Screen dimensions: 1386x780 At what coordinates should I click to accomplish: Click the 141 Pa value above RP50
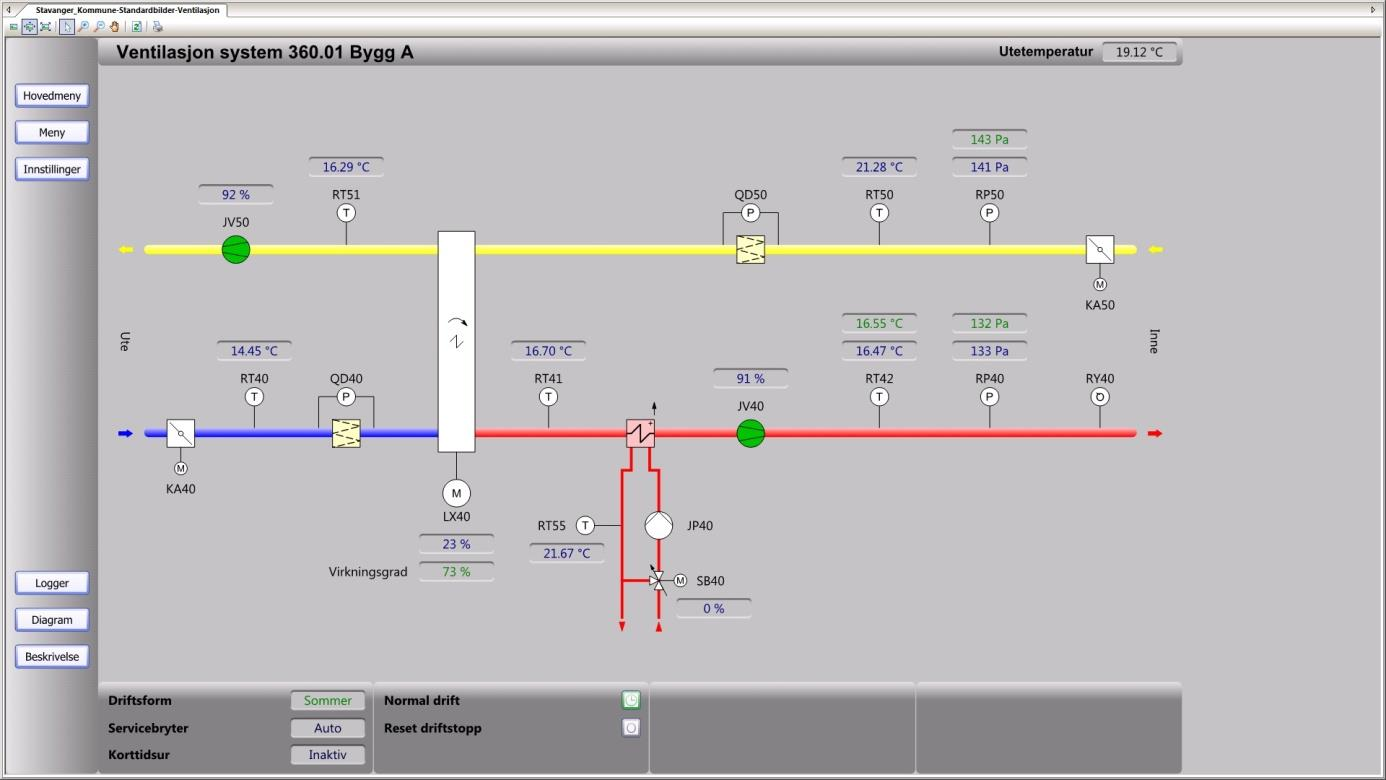pyautogui.click(x=989, y=167)
